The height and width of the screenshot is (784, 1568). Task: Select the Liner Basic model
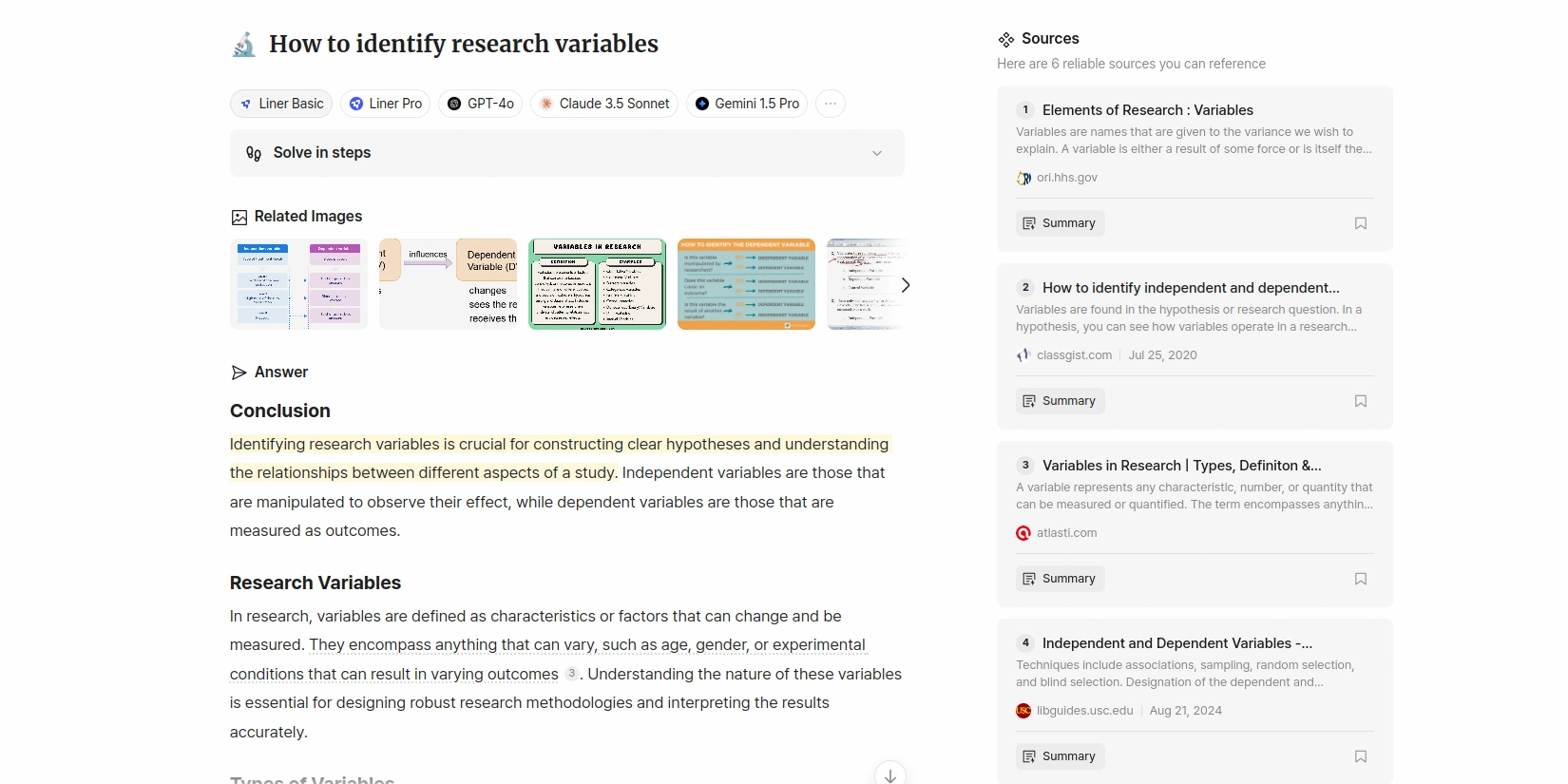point(281,104)
